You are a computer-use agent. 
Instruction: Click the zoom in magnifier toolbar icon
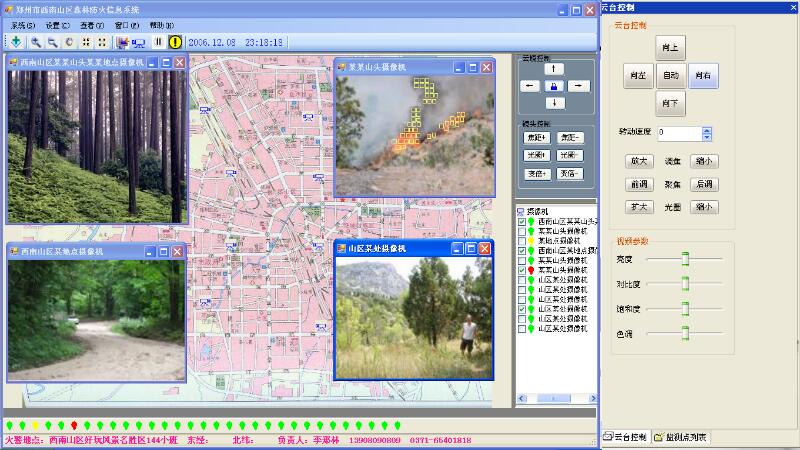click(x=35, y=42)
